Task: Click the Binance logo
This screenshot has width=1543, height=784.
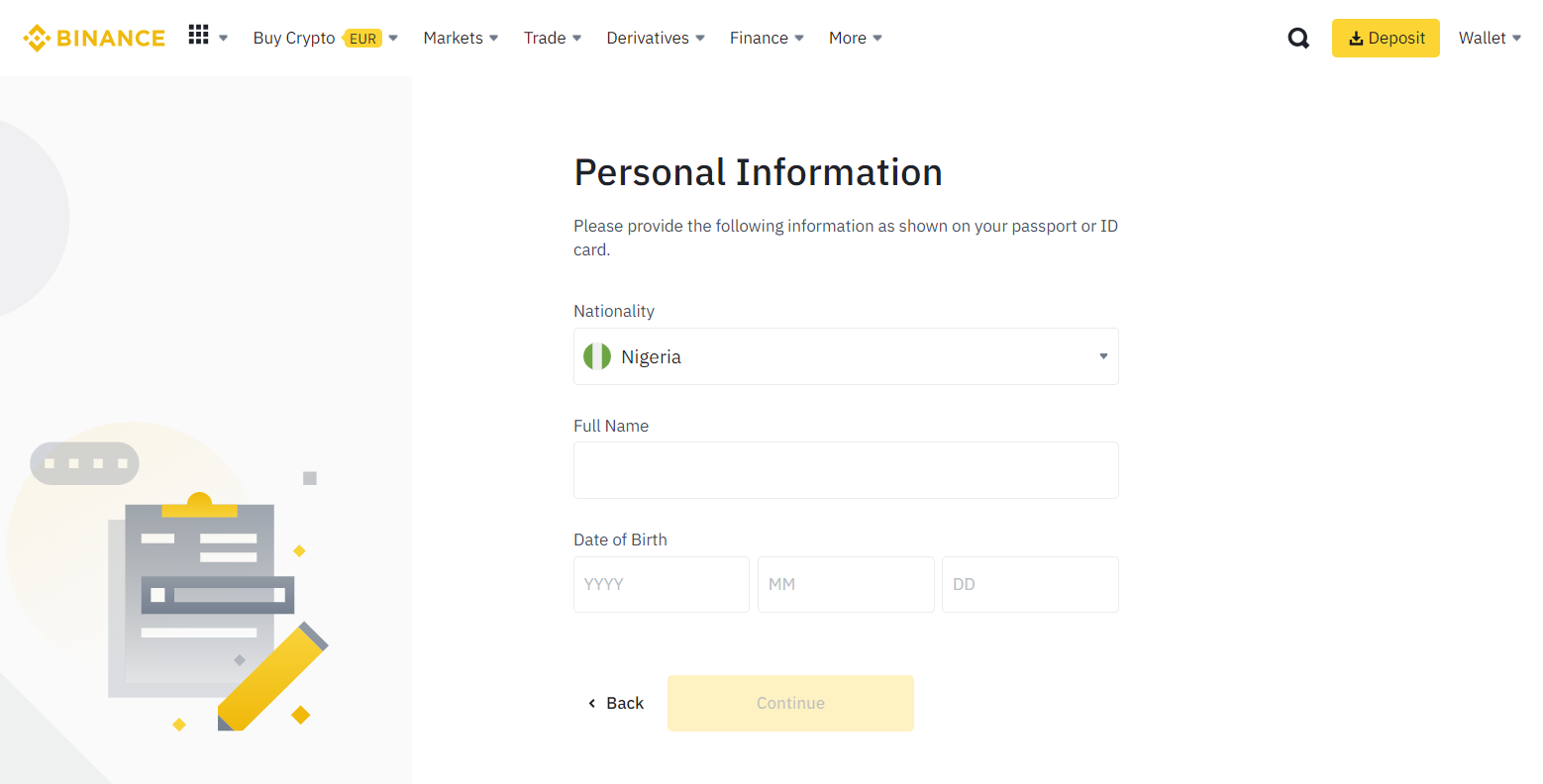Action: [x=94, y=38]
